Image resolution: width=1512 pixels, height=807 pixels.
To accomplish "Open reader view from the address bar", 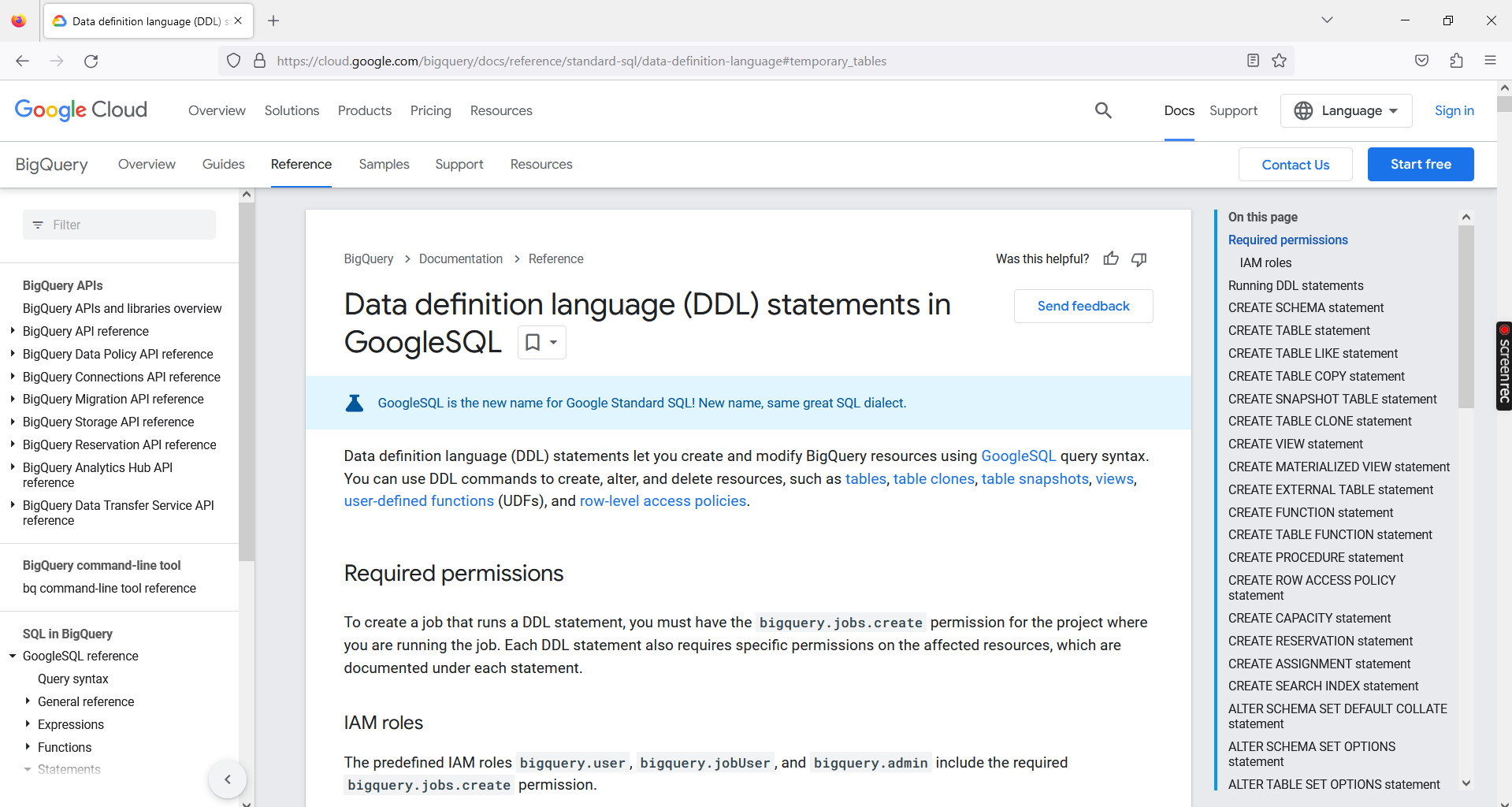I will pyautogui.click(x=1253, y=60).
